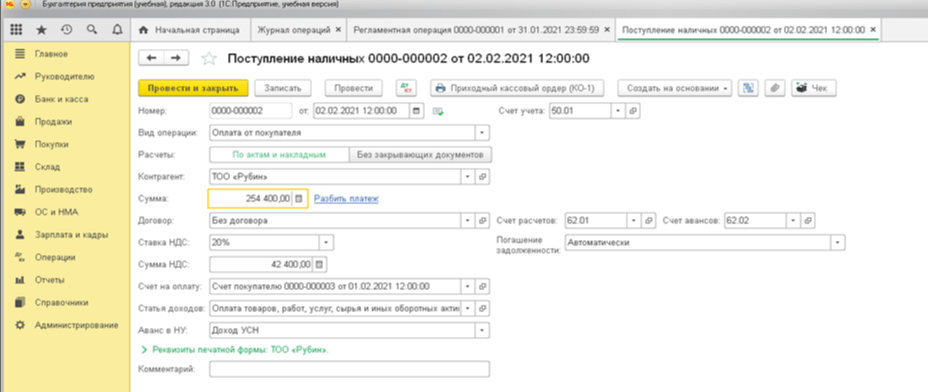This screenshot has width=928, height=392.
Task: Close the Журнал операций tab
Action: (x=338, y=30)
